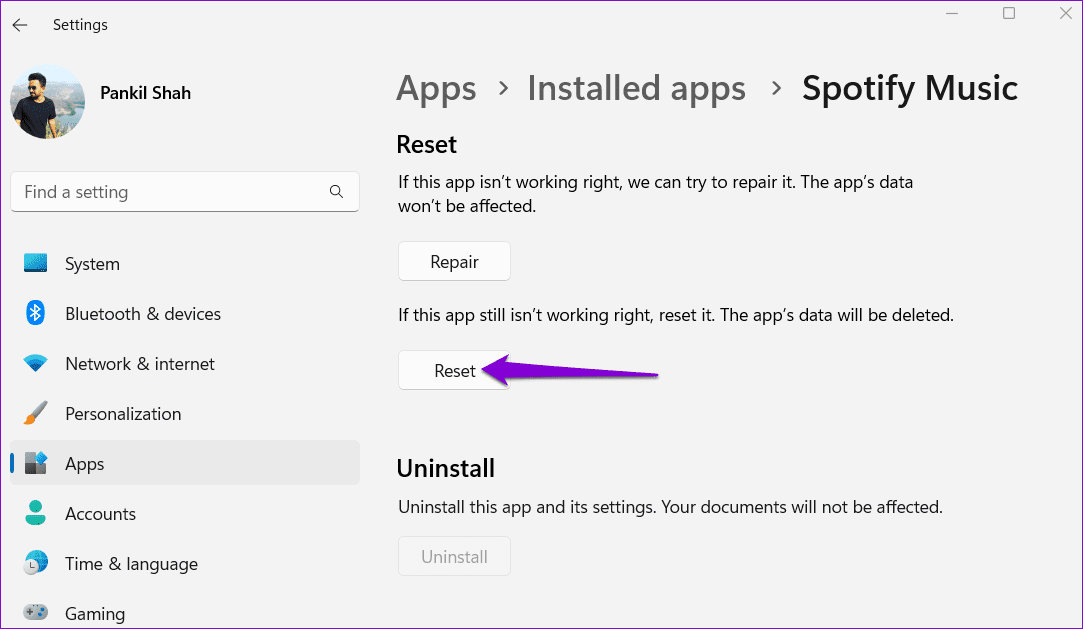The image size is (1083, 629).
Task: Open the Pankil Shah account name
Action: pyautogui.click(x=145, y=93)
